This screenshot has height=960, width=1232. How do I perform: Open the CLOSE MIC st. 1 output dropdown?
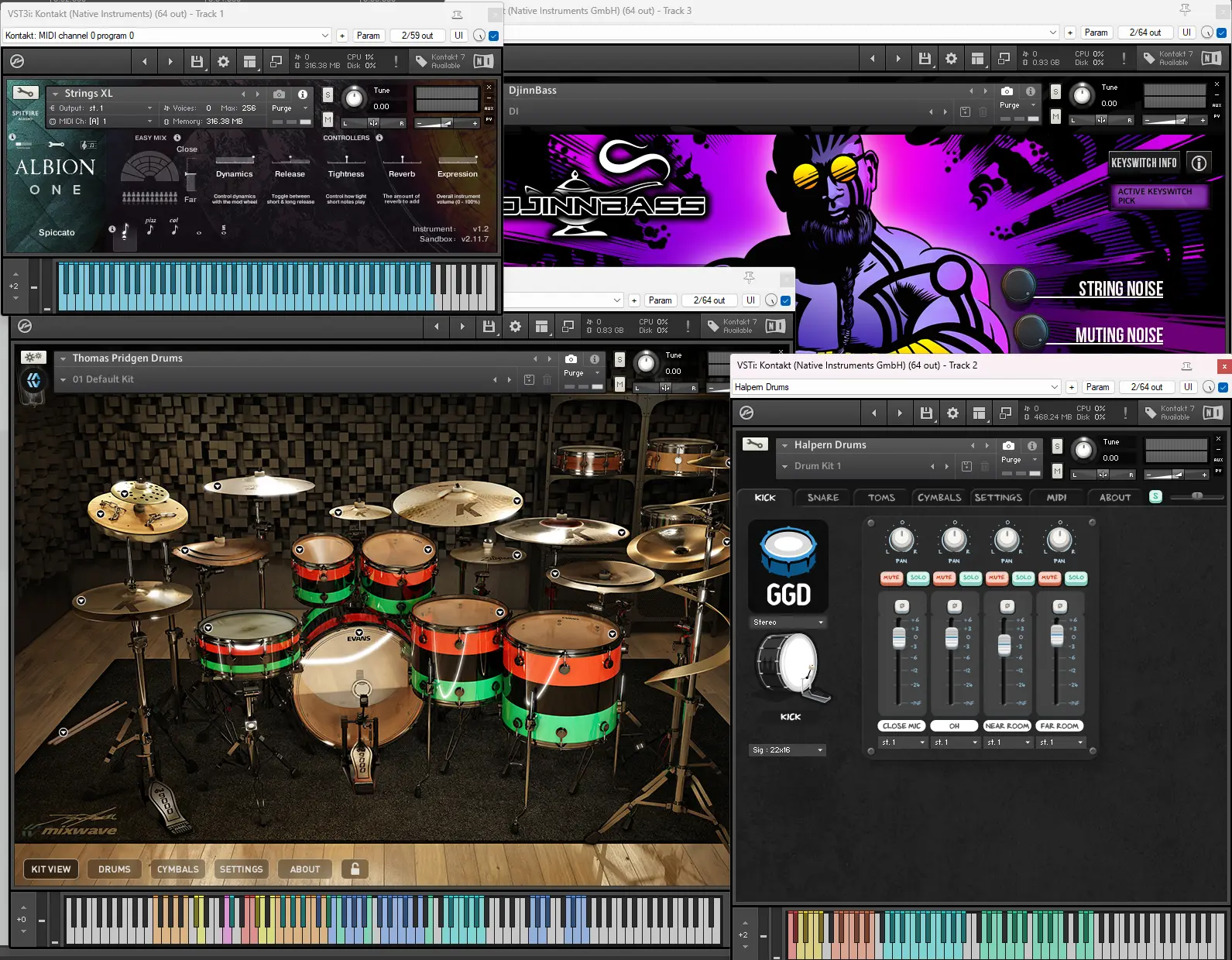pyautogui.click(x=903, y=742)
